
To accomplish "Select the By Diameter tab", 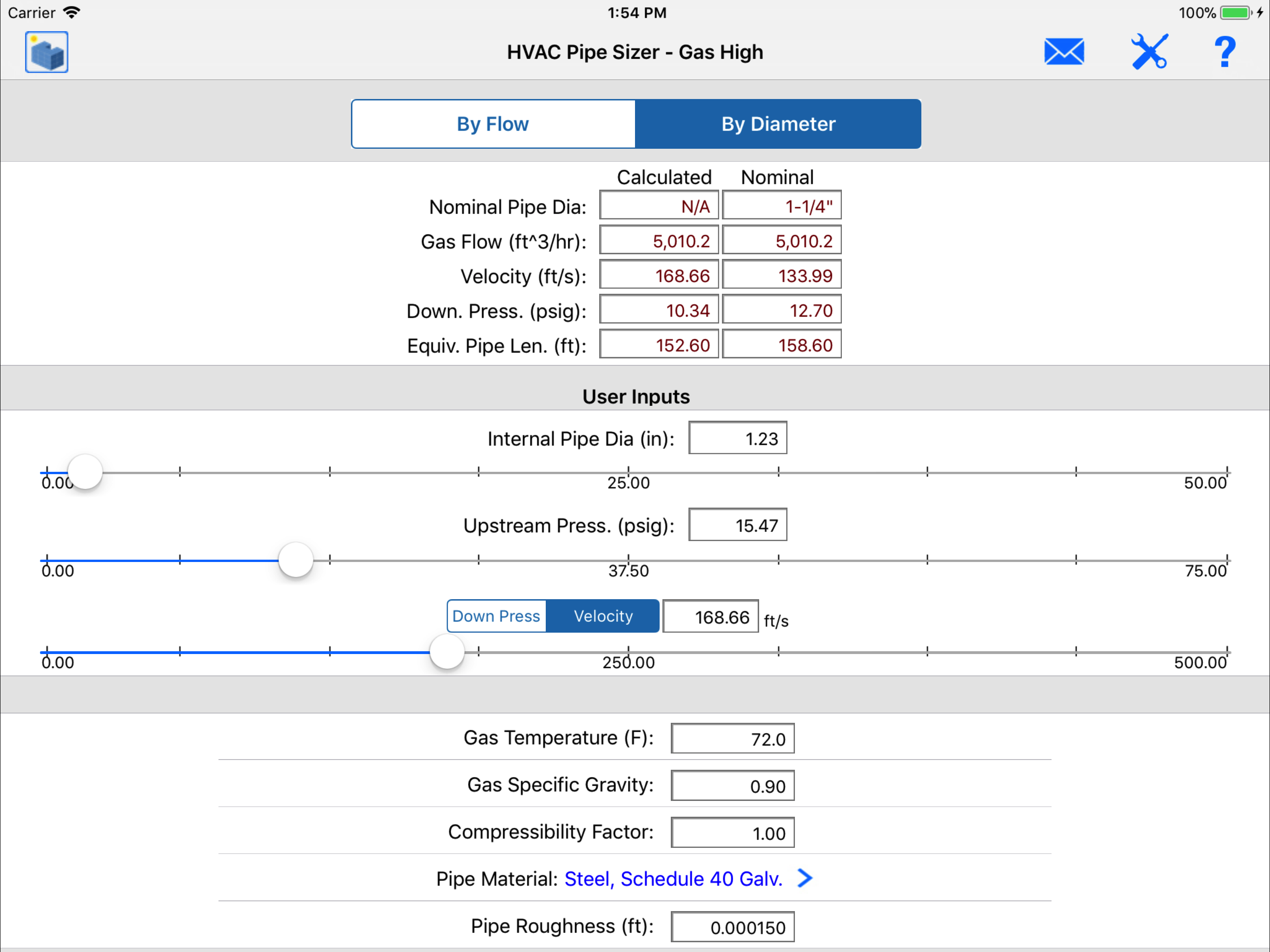I will pos(778,124).
